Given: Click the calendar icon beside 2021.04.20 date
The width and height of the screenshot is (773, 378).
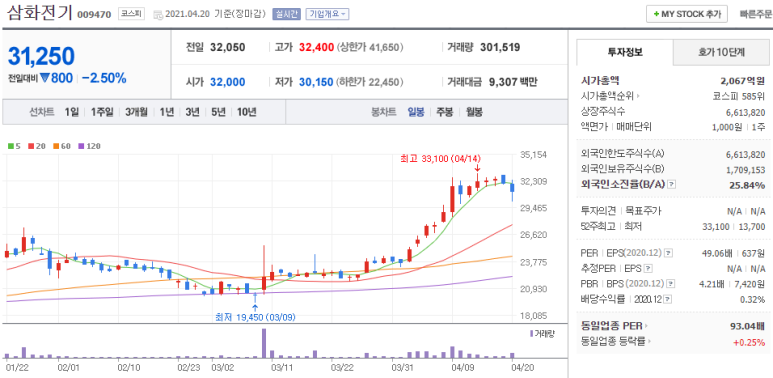Looking at the screenshot, I should [158, 15].
